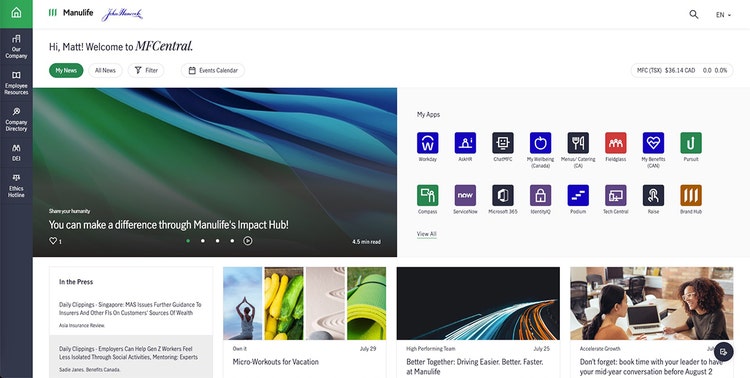750x378 pixels.
Task: Play the hero carousel slideshow
Action: [x=248, y=241]
